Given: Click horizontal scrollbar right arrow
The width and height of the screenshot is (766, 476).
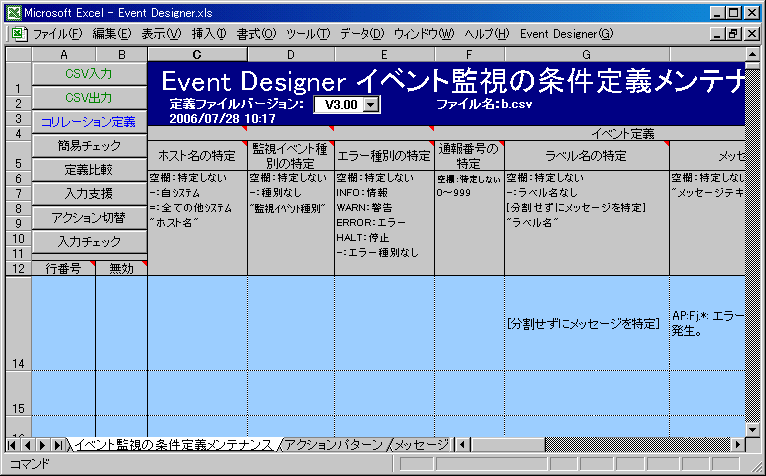Looking at the screenshot, I should [x=738, y=445].
